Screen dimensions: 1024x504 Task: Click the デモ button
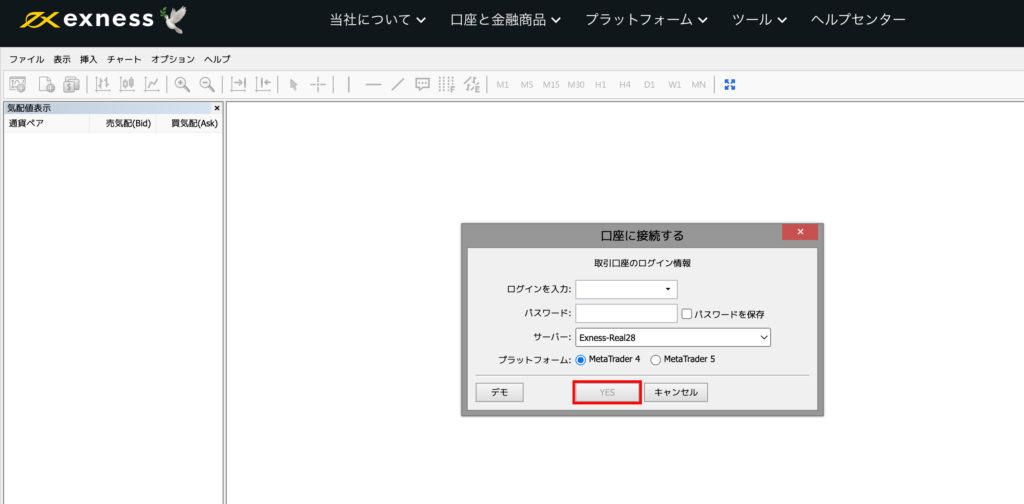500,392
